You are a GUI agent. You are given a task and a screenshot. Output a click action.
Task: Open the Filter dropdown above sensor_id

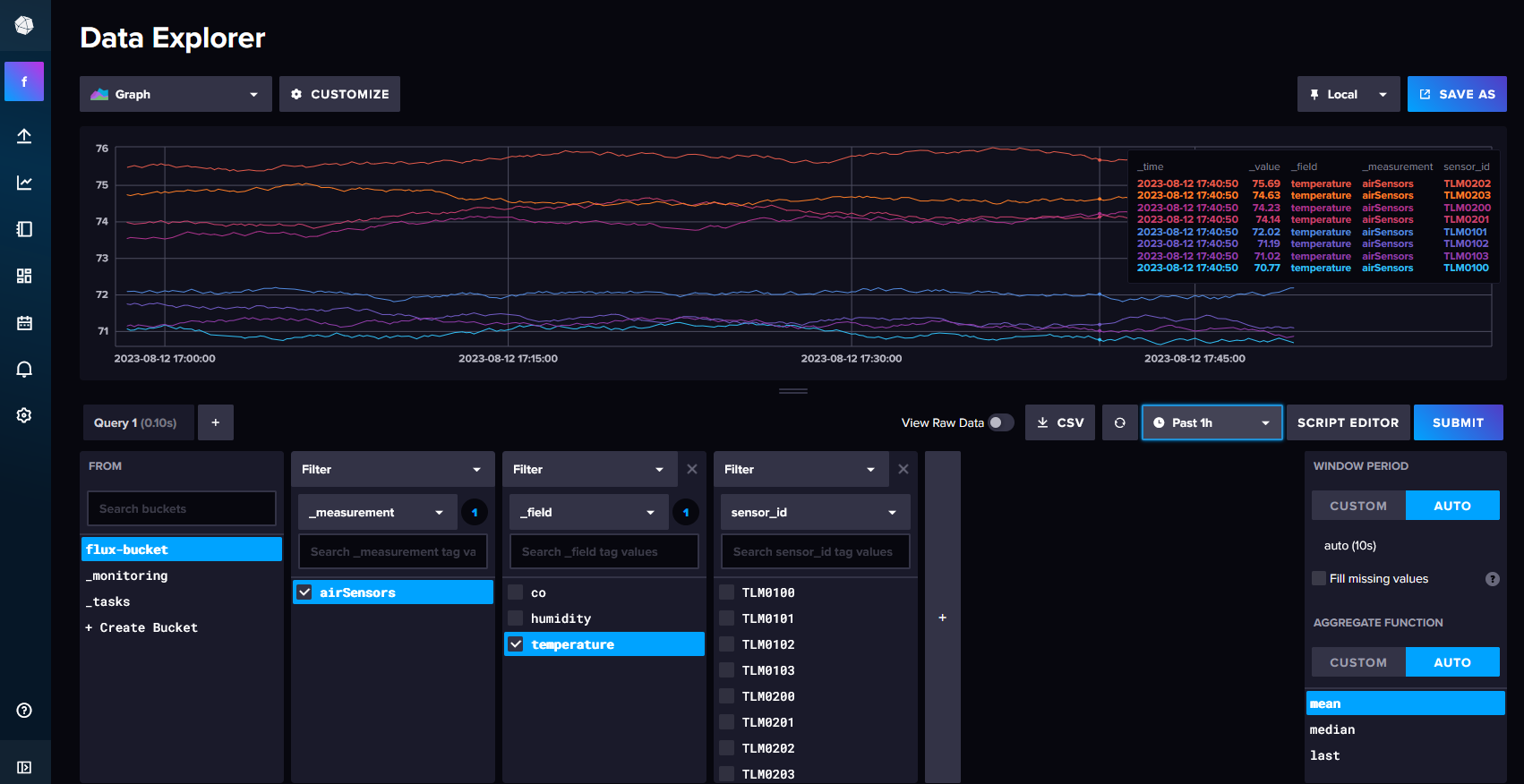[802, 469]
